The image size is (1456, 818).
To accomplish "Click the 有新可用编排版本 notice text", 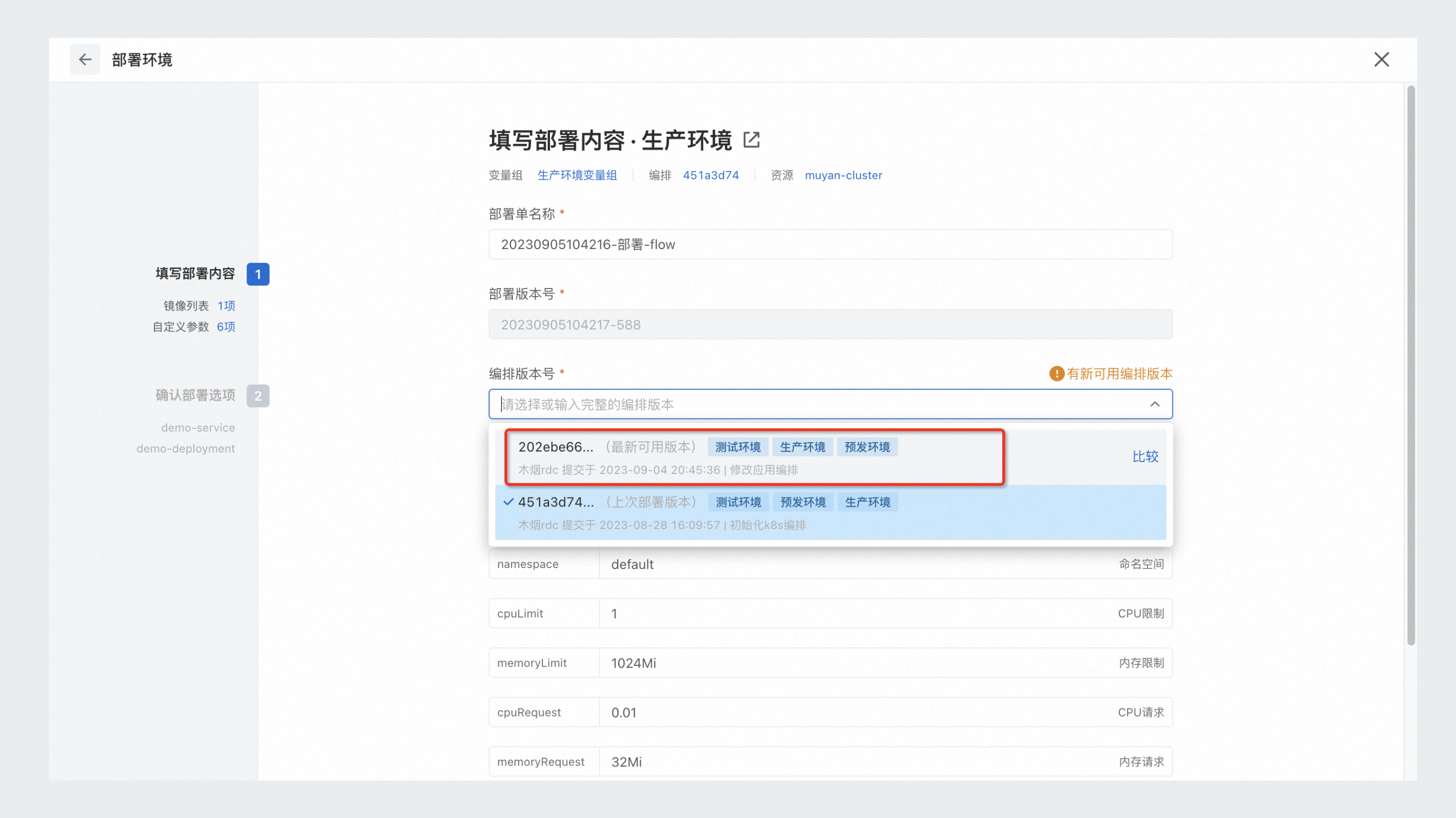I will point(1119,373).
